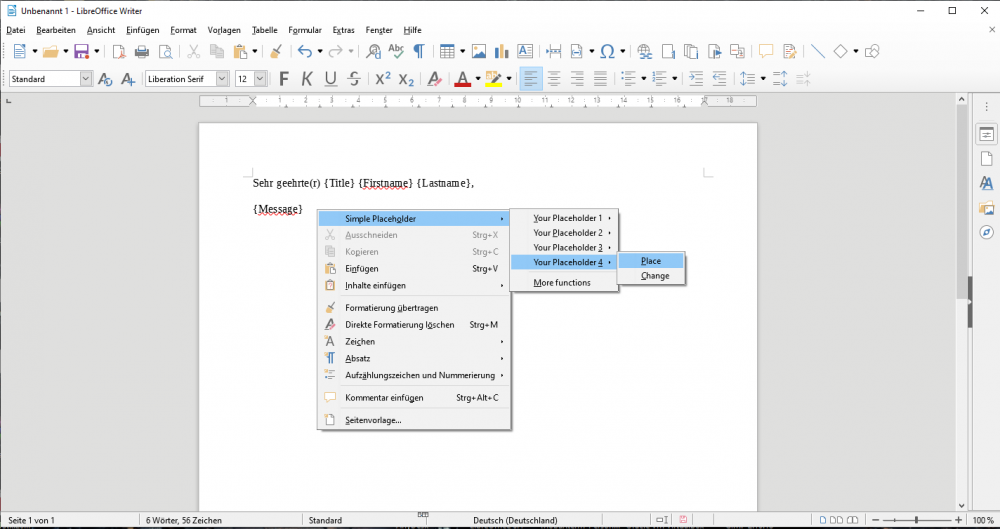Toggle Strikethrough formatting

pos(355,79)
